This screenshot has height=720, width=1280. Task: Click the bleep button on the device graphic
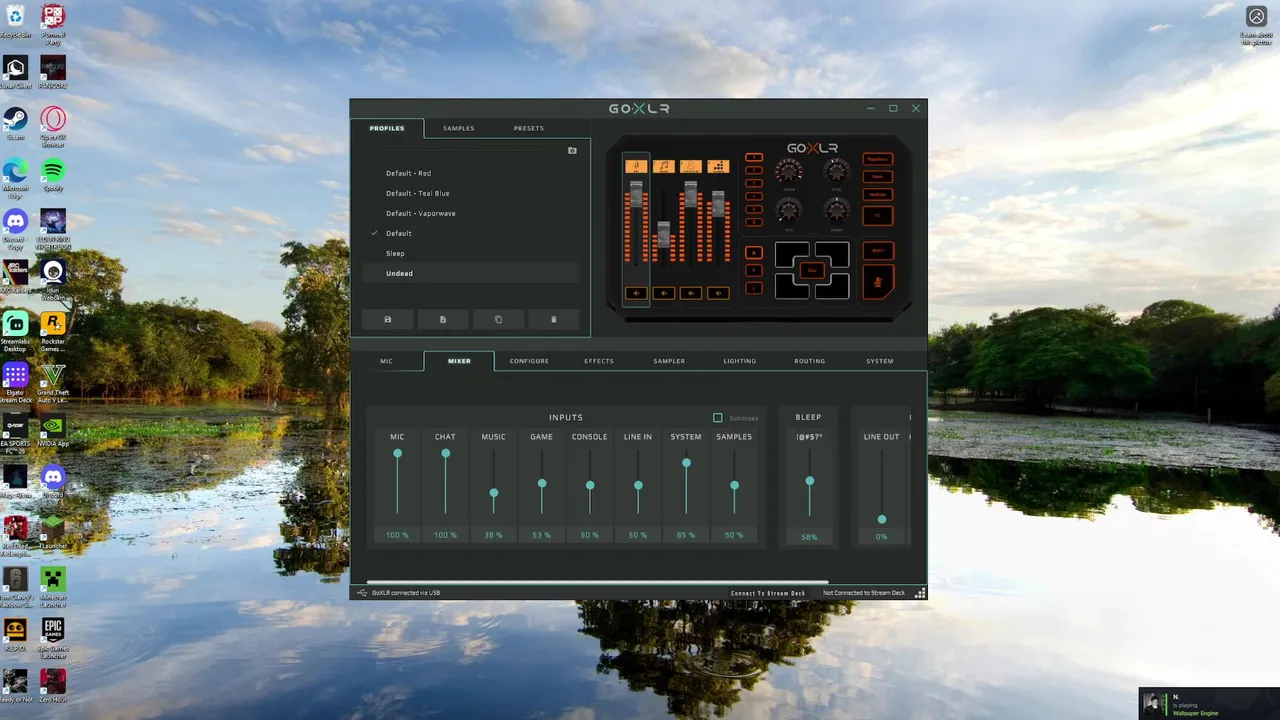[x=878, y=251]
